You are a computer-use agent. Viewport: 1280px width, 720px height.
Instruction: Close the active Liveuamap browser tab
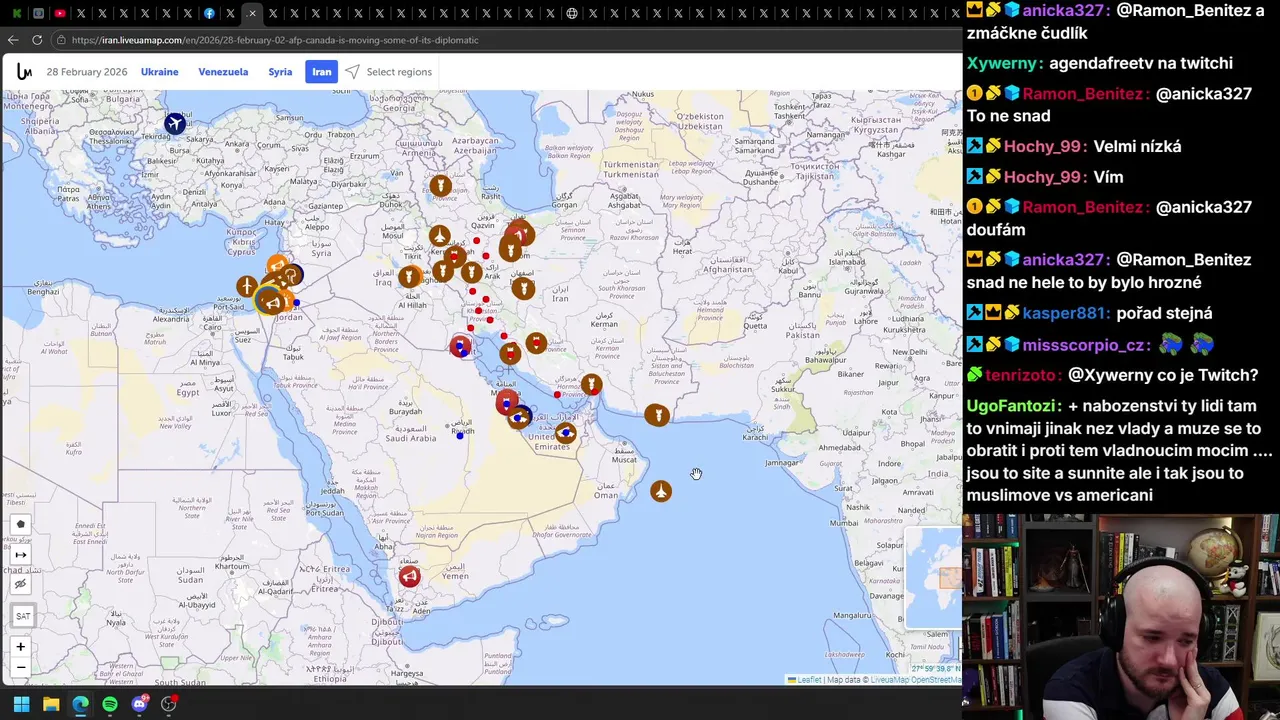[x=252, y=13]
